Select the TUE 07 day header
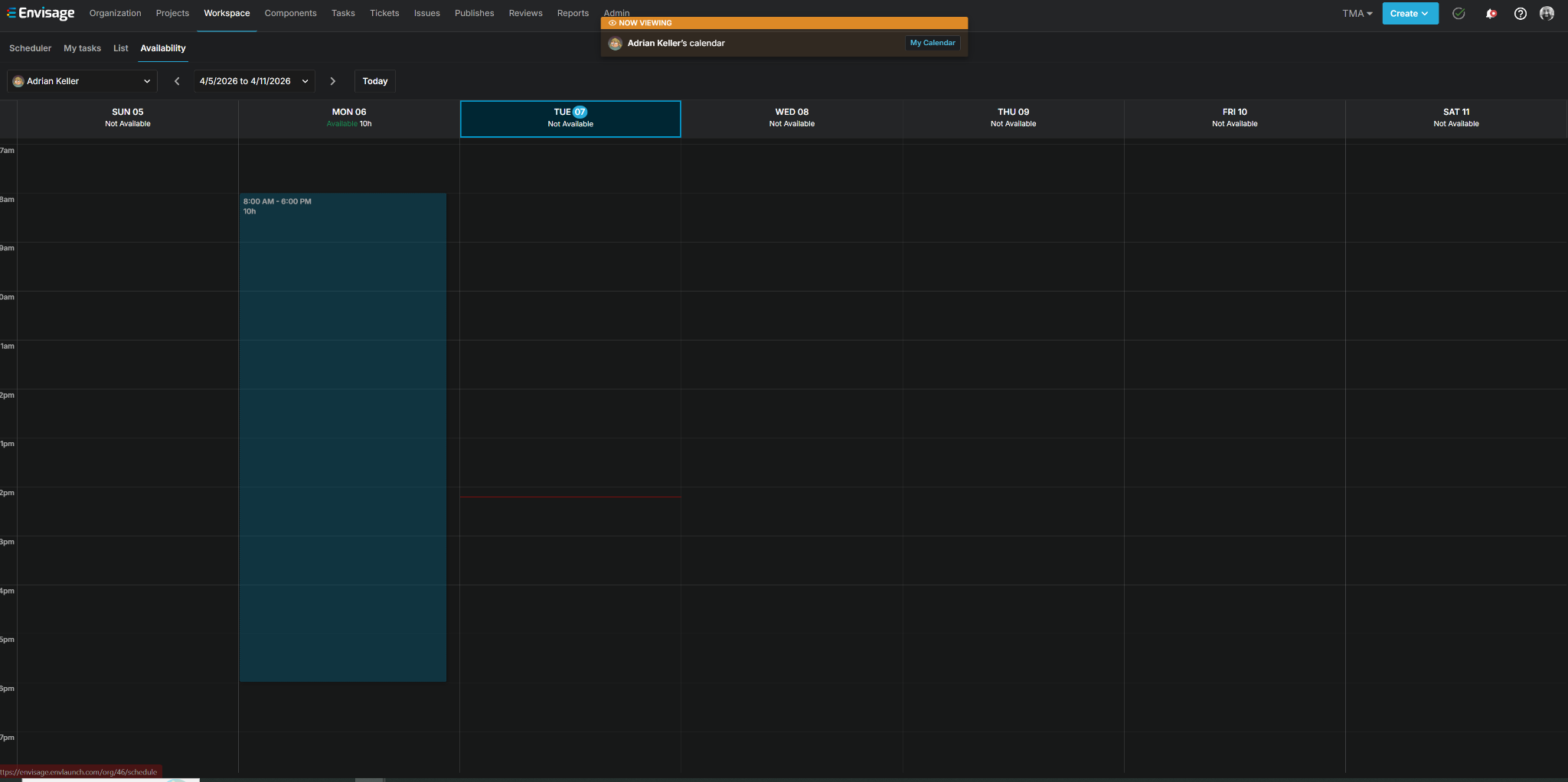 [x=570, y=119]
